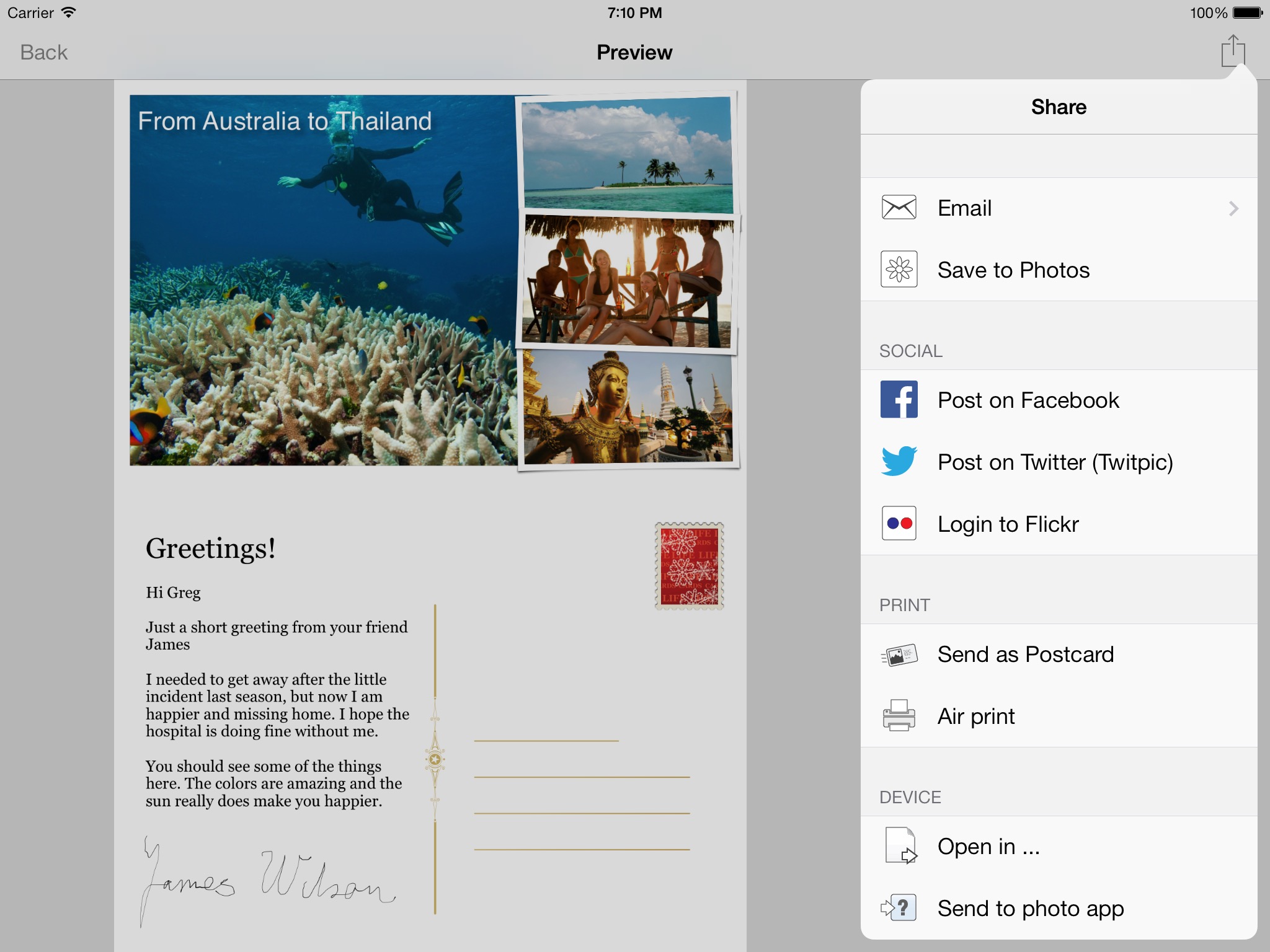Click the Air print printer icon
The height and width of the screenshot is (952, 1270).
[899, 716]
